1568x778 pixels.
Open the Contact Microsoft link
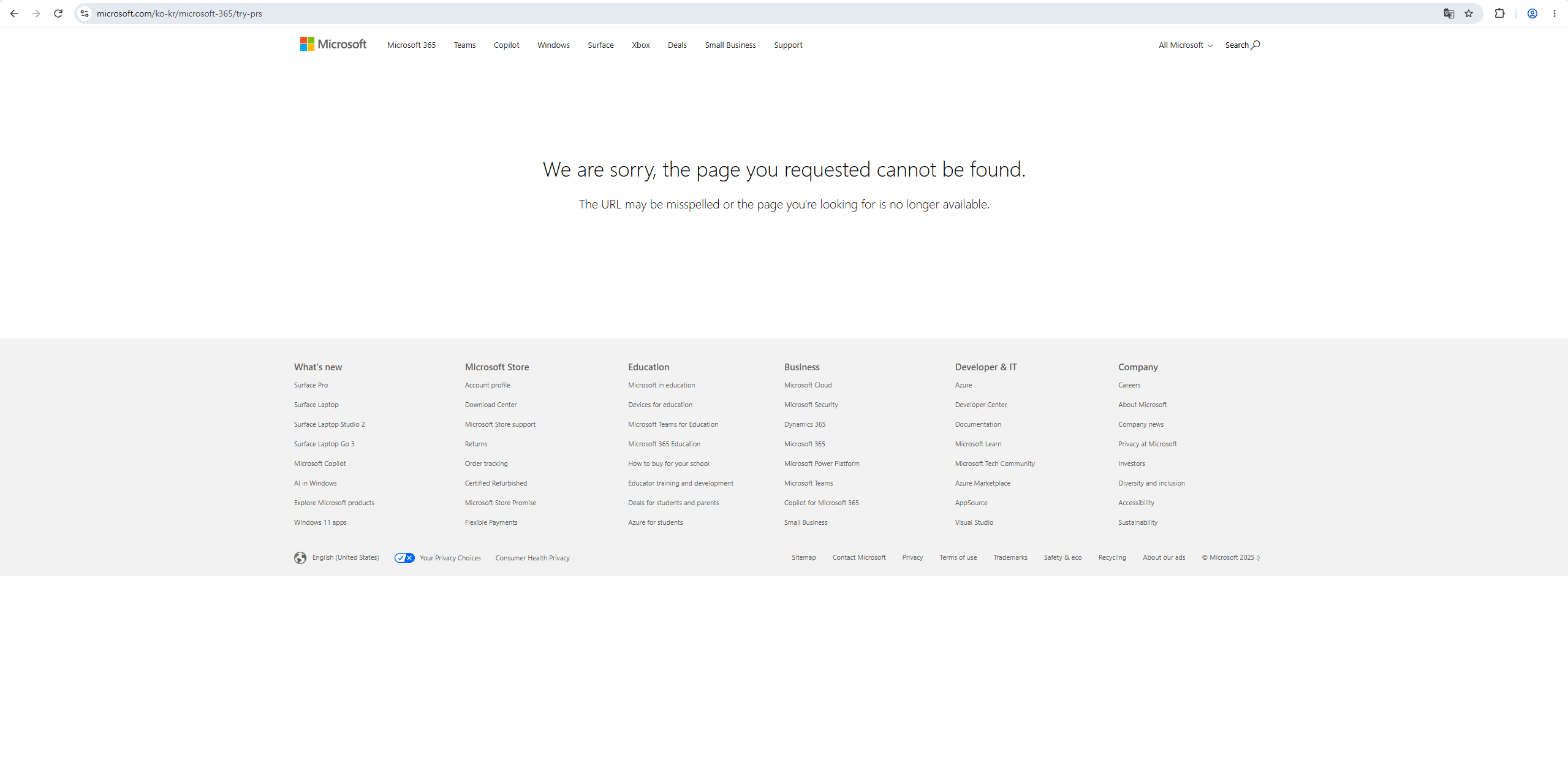point(858,557)
